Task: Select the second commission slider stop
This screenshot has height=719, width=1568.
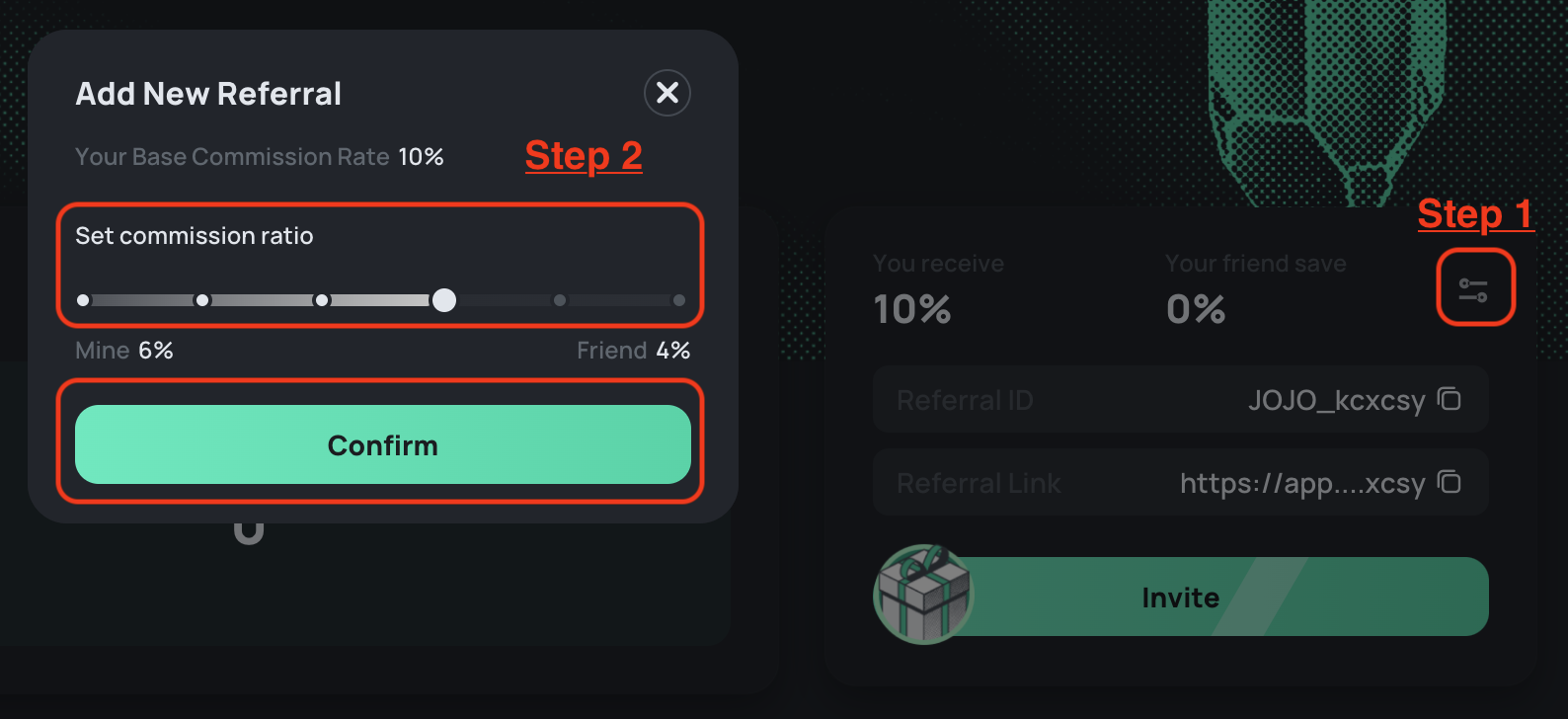Action: 202,300
